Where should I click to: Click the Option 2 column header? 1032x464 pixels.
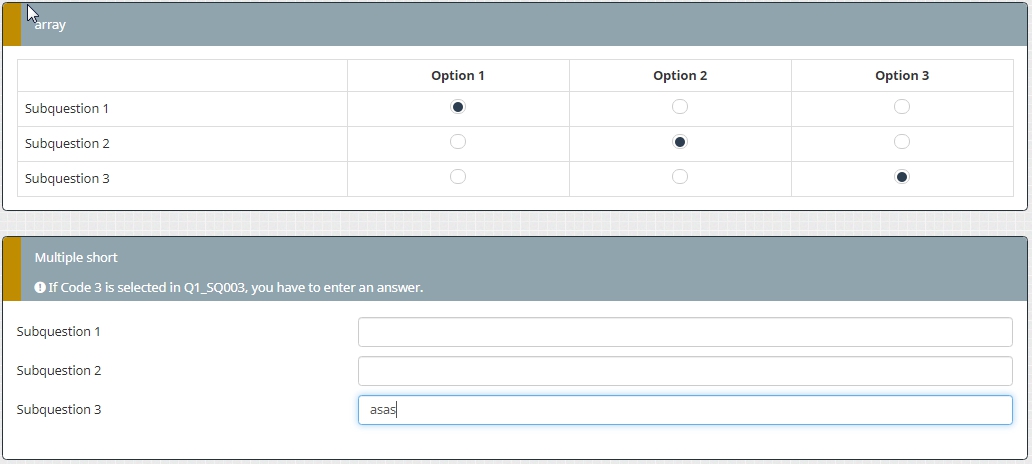point(680,76)
